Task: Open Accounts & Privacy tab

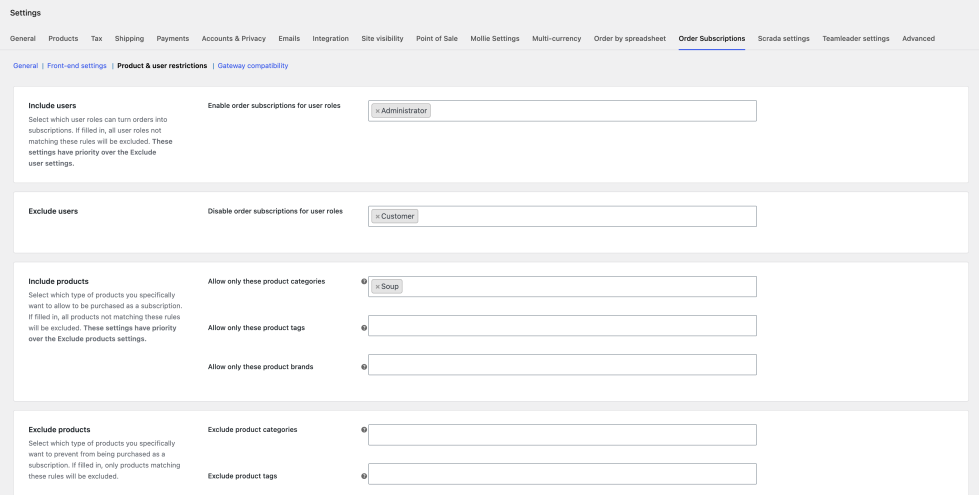Action: 234,39
